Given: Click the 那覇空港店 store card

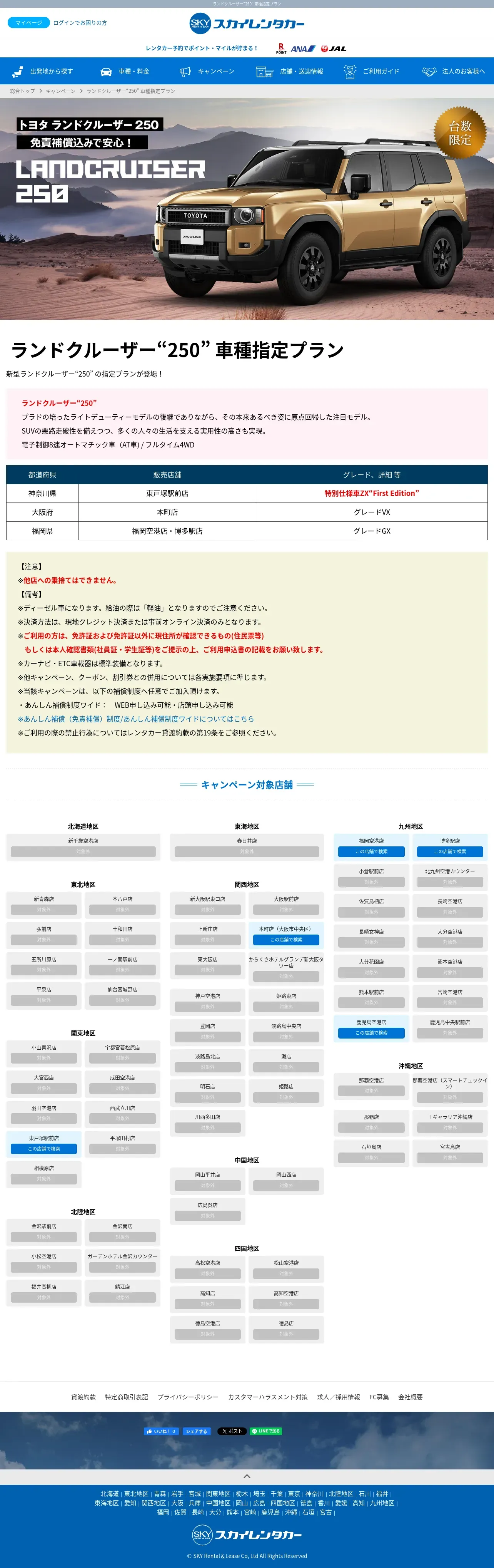Looking at the screenshot, I should pyautogui.click(x=371, y=1087).
